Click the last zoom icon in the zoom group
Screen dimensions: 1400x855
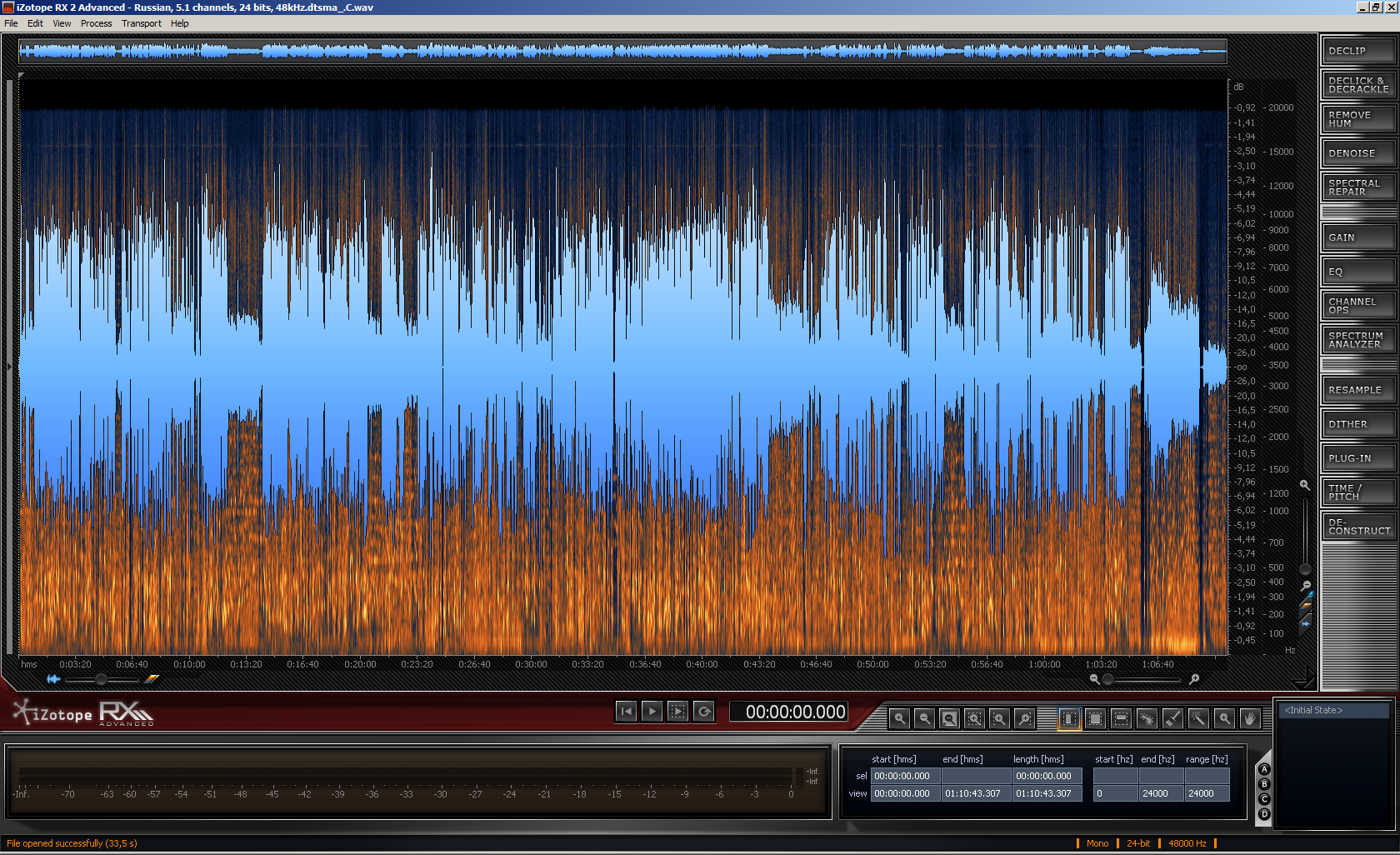1025,718
